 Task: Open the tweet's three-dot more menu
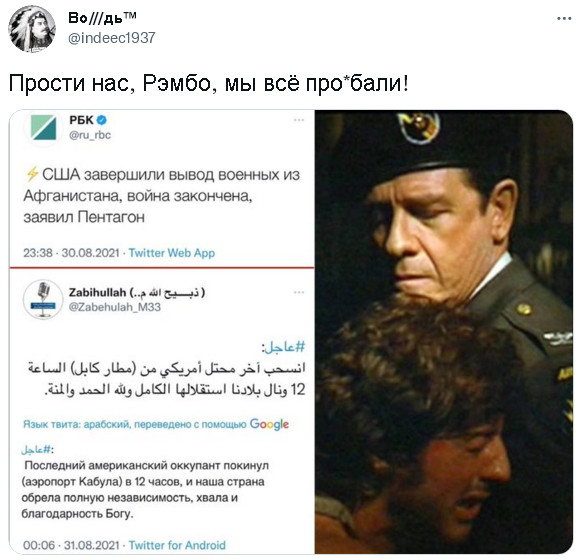(564, 18)
